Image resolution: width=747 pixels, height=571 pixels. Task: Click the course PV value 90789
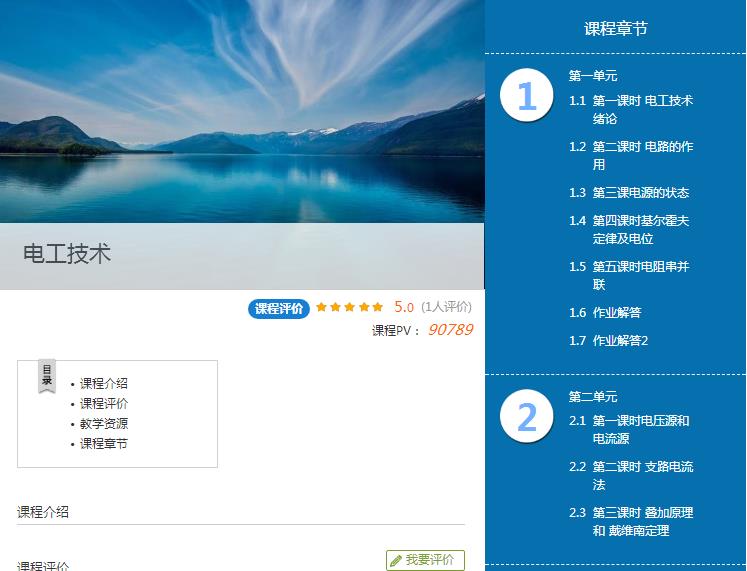(x=450, y=330)
